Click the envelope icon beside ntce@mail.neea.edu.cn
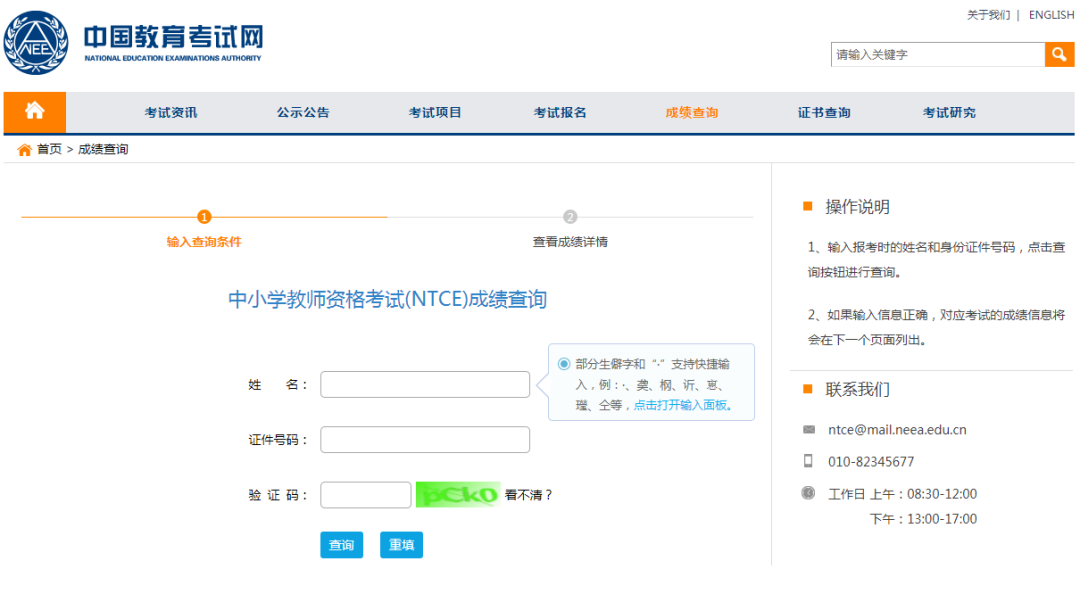This screenshot has width=1080, height=594. pyautogui.click(x=807, y=429)
